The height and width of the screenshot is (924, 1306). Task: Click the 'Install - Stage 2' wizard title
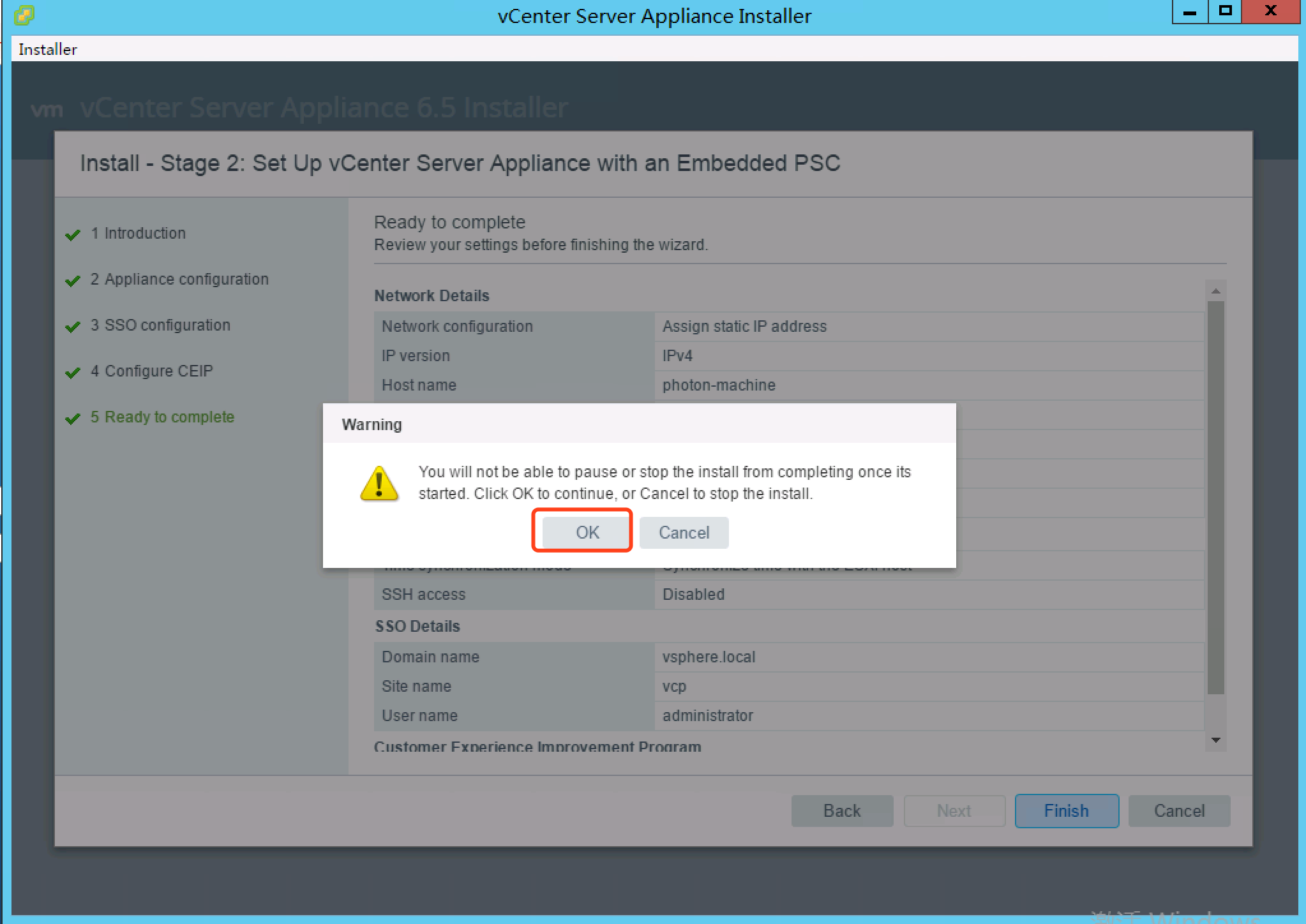[460, 163]
